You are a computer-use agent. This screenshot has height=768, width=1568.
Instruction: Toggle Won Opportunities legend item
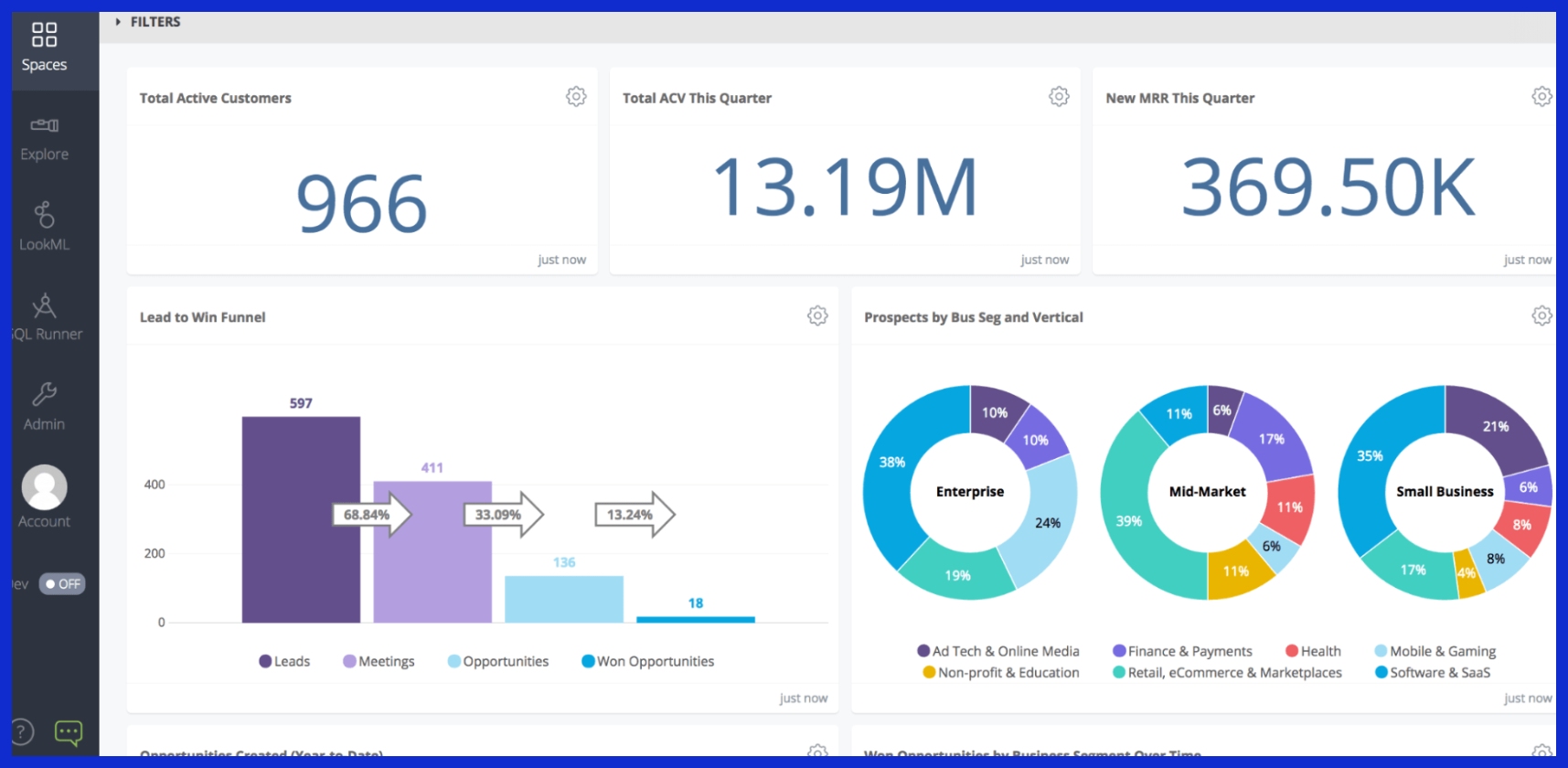(647, 661)
